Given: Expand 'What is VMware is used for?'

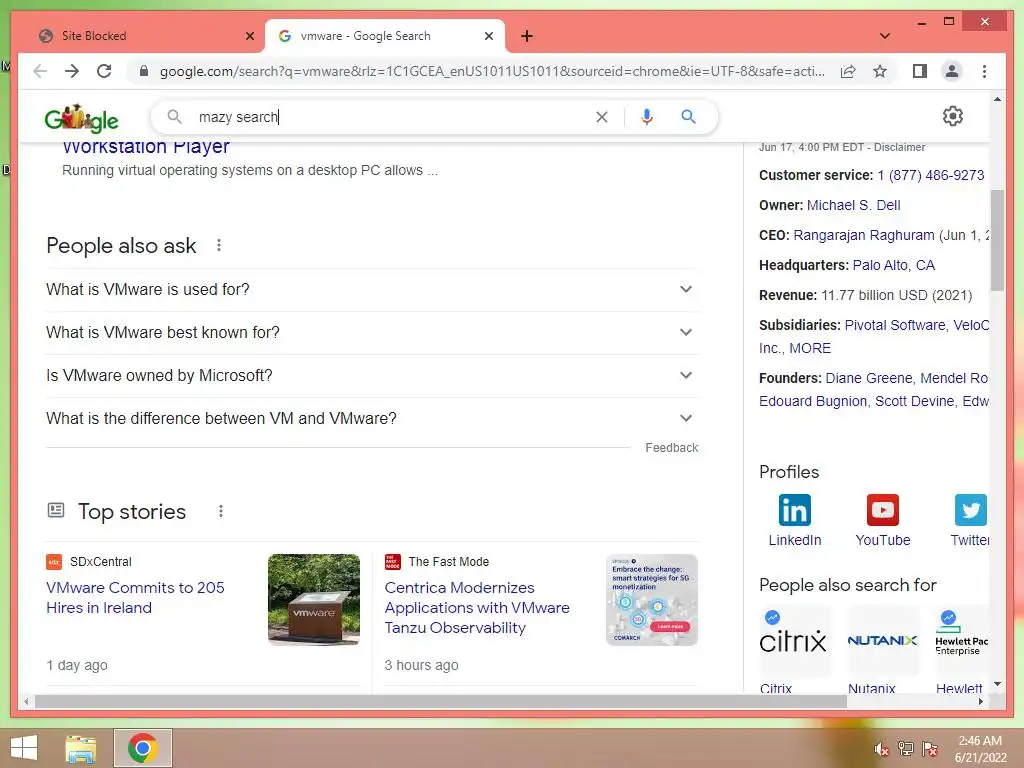Looking at the screenshot, I should coord(372,289).
